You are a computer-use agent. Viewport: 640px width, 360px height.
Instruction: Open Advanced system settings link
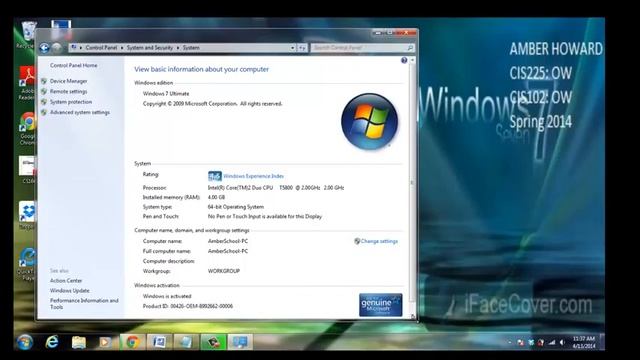coord(80,112)
